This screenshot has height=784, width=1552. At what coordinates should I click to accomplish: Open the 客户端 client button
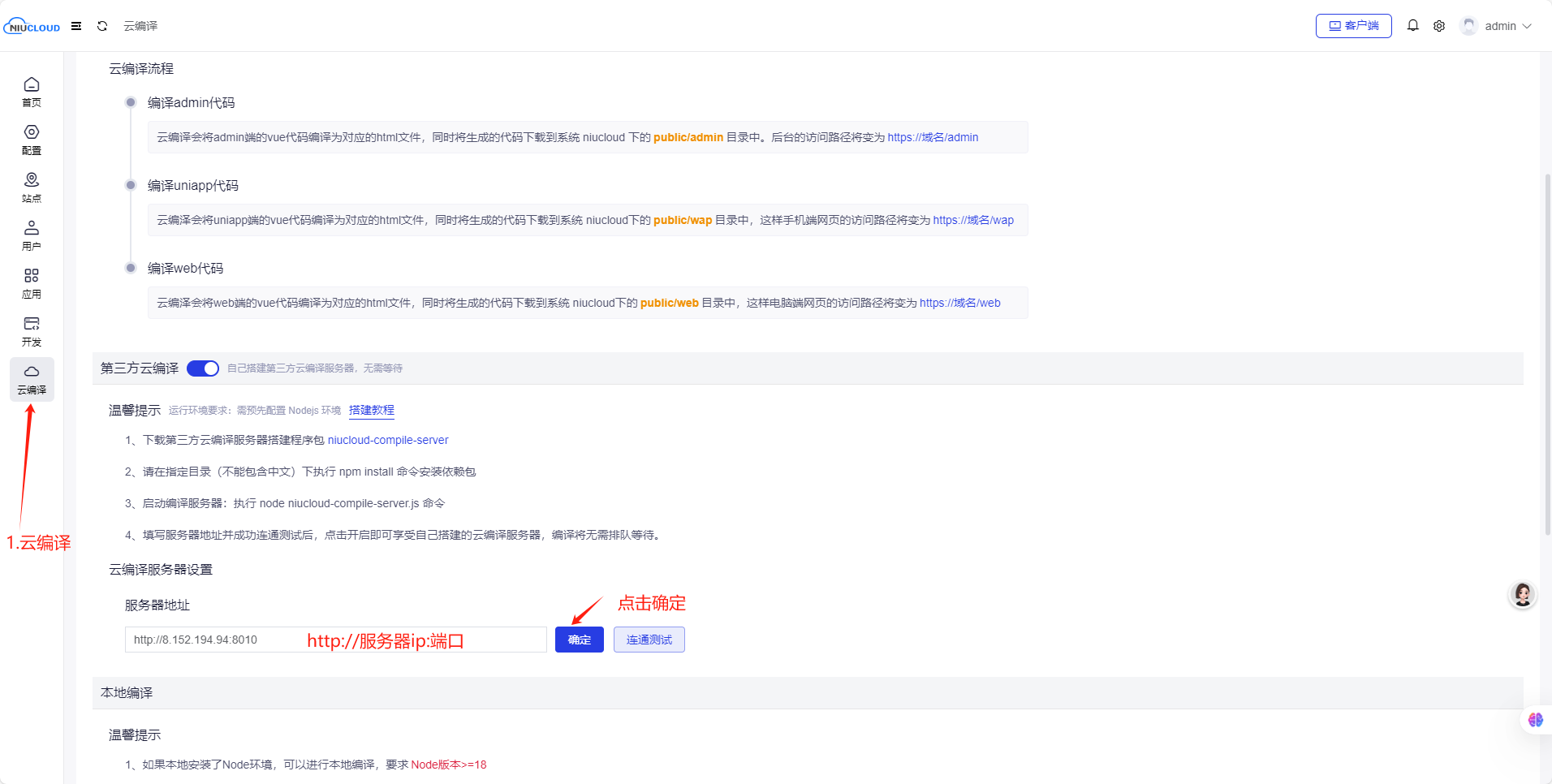click(1353, 26)
